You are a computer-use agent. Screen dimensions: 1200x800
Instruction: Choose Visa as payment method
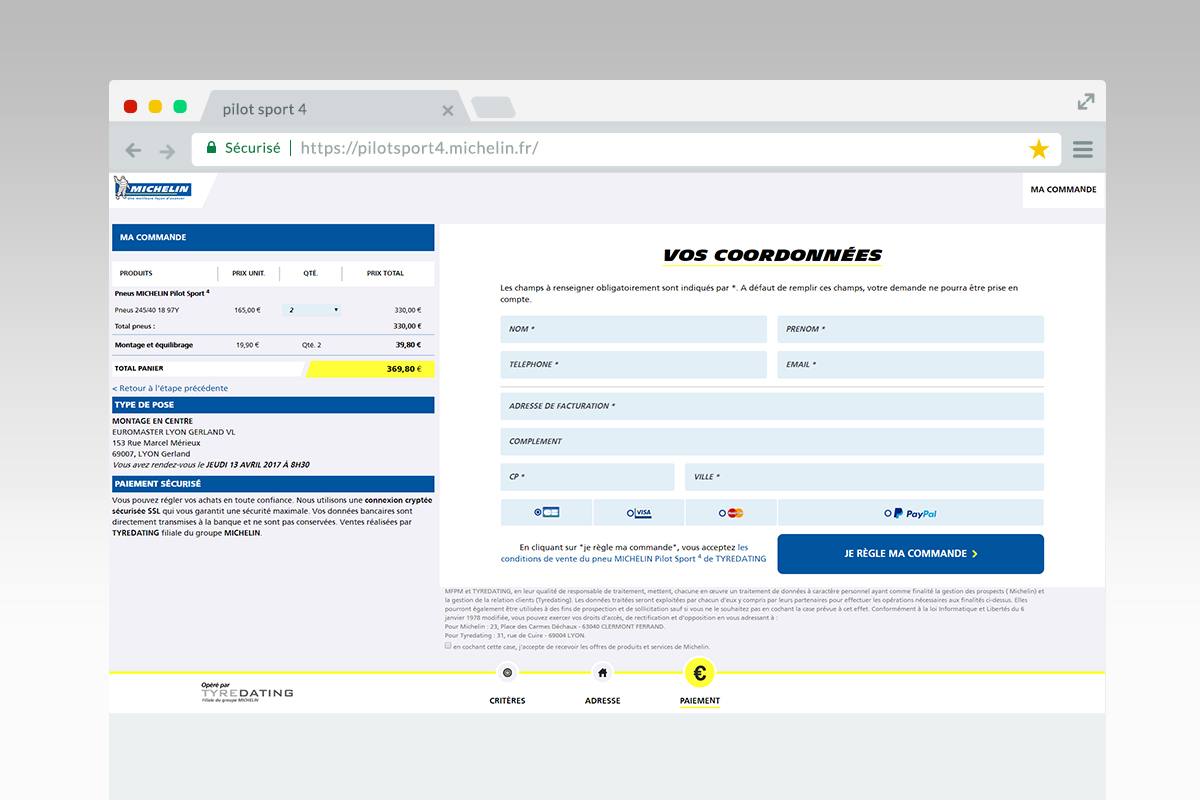(639, 513)
